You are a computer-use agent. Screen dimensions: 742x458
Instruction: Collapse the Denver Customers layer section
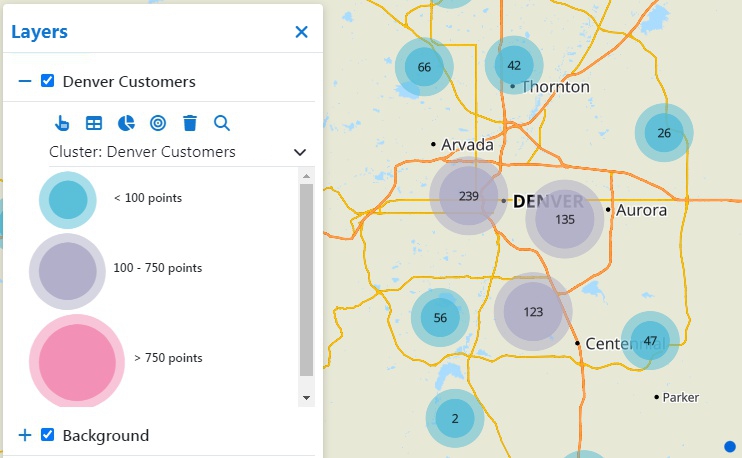(x=25, y=81)
